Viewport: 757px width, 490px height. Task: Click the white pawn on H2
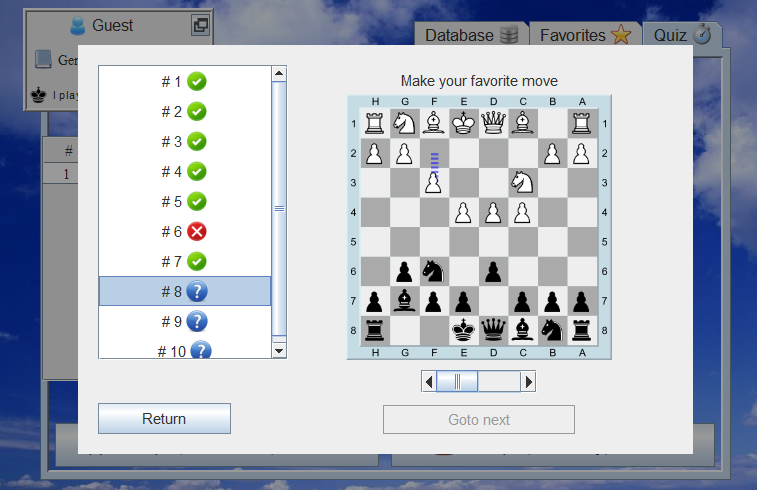coord(375,154)
